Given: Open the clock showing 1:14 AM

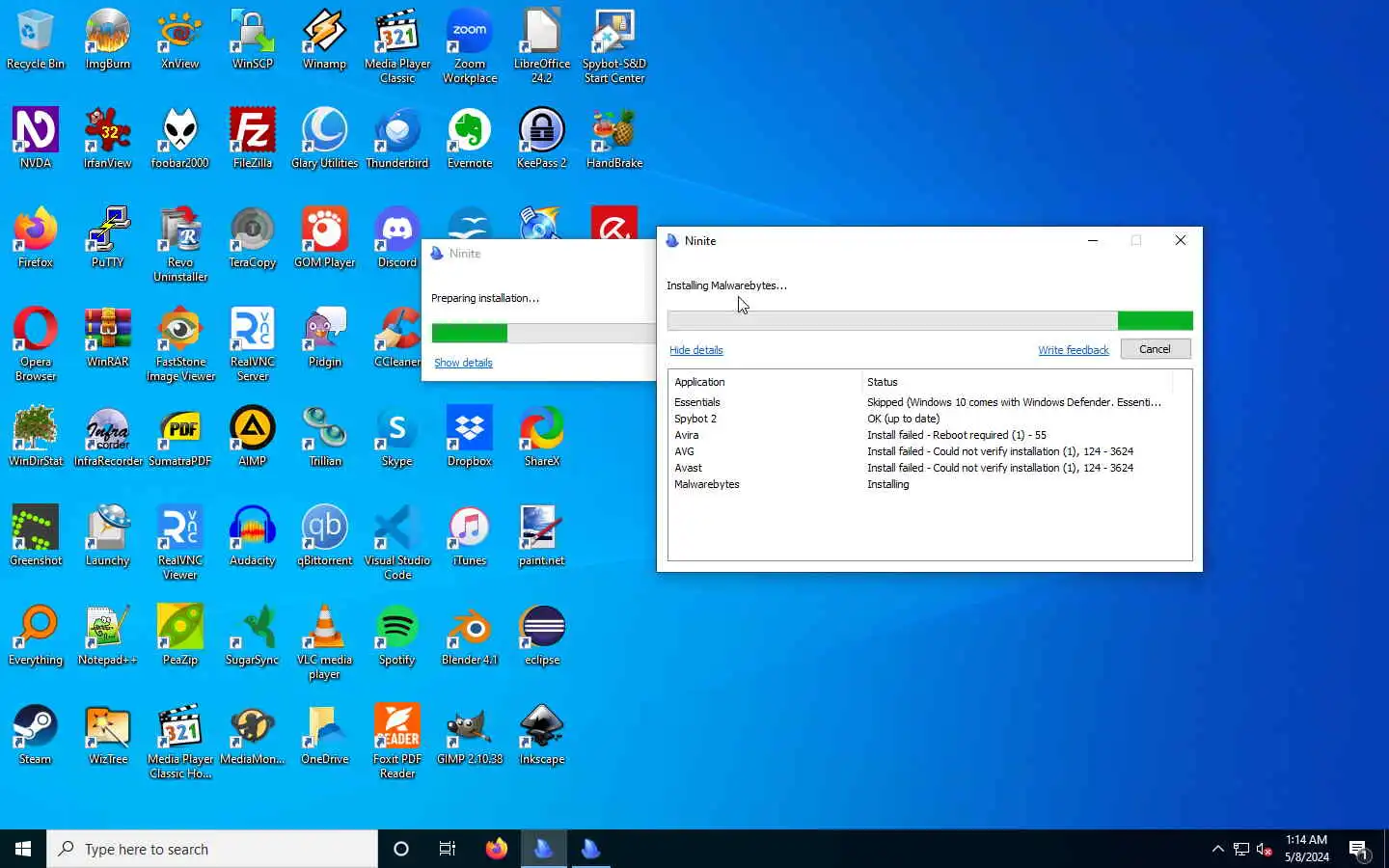Looking at the screenshot, I should pos(1306,849).
